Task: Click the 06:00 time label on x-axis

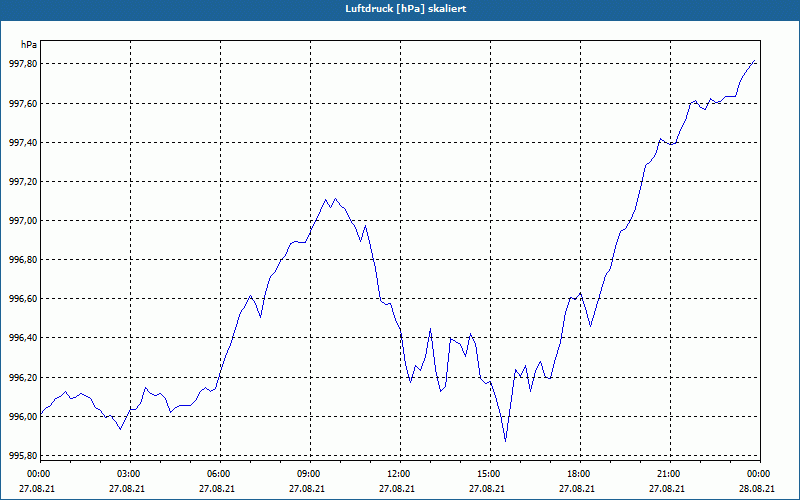Action: click(x=218, y=474)
